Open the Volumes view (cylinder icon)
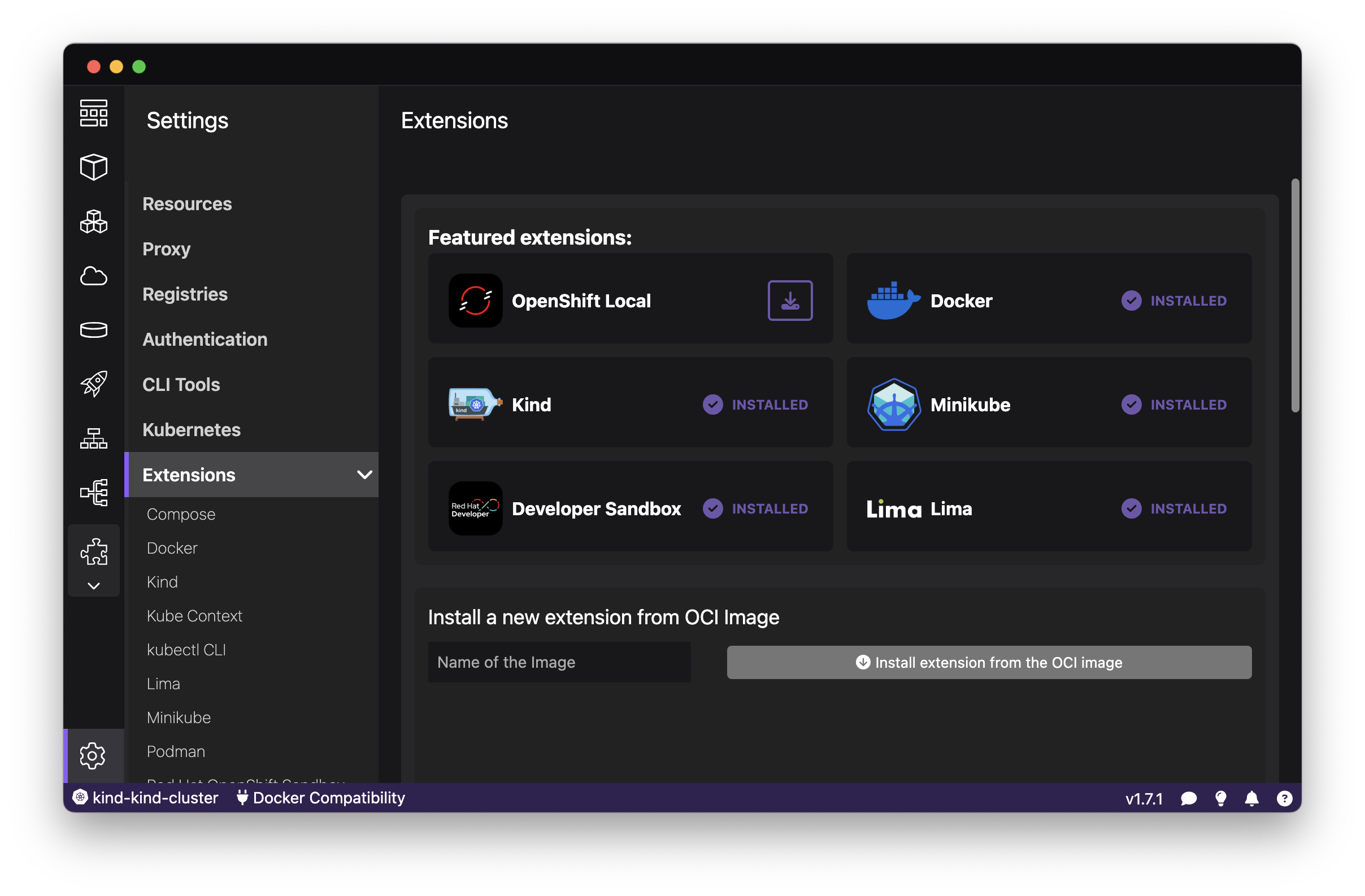 (x=93, y=329)
